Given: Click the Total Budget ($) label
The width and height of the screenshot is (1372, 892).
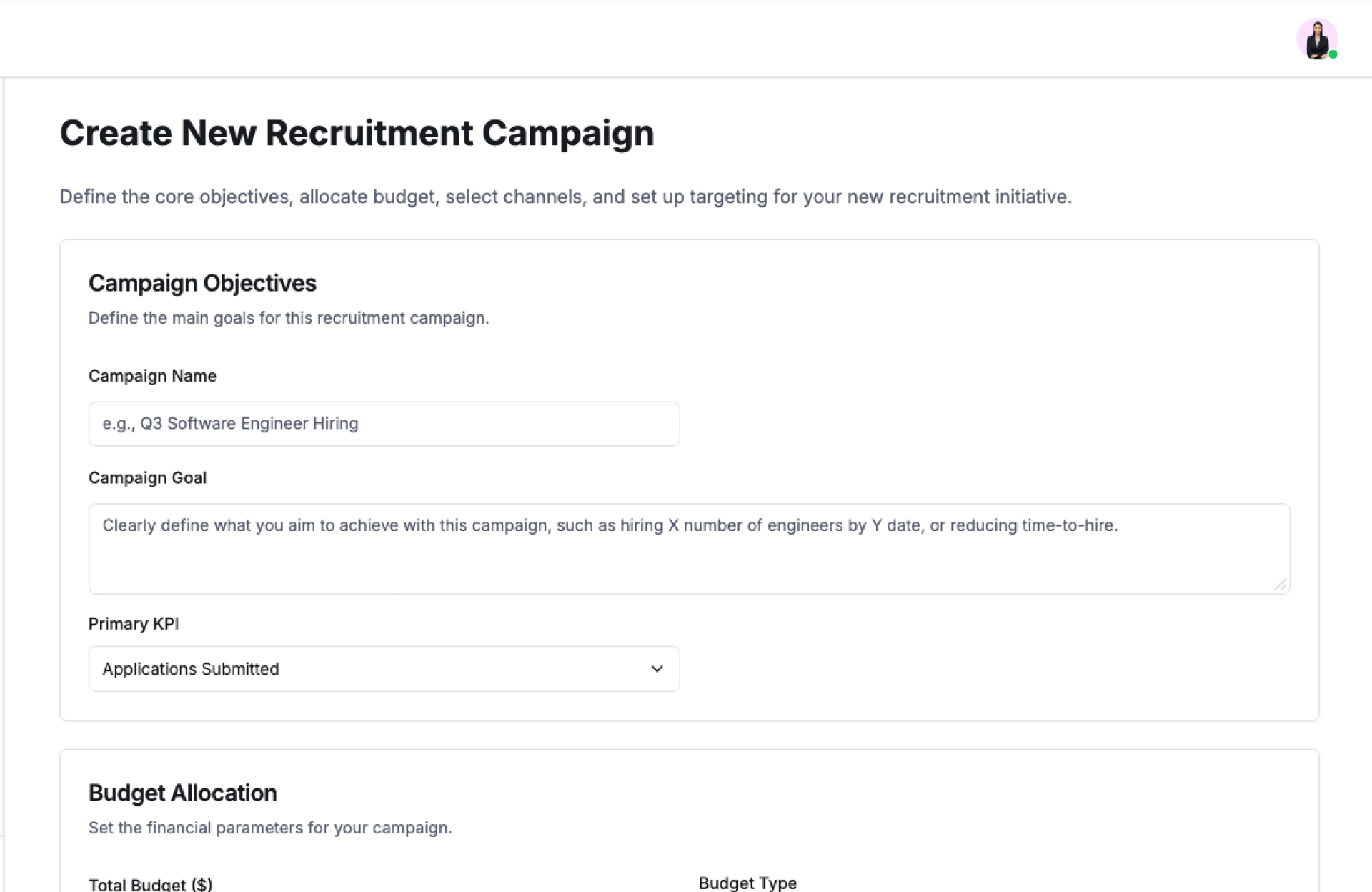Looking at the screenshot, I should click(x=150, y=884).
